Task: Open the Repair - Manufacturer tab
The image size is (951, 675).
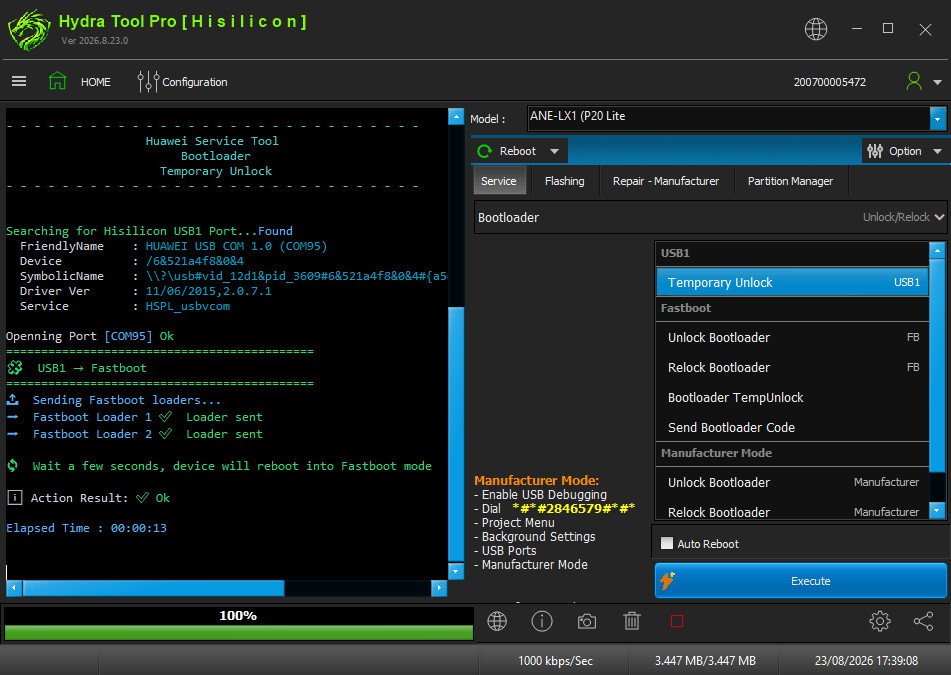Action: [x=665, y=181]
